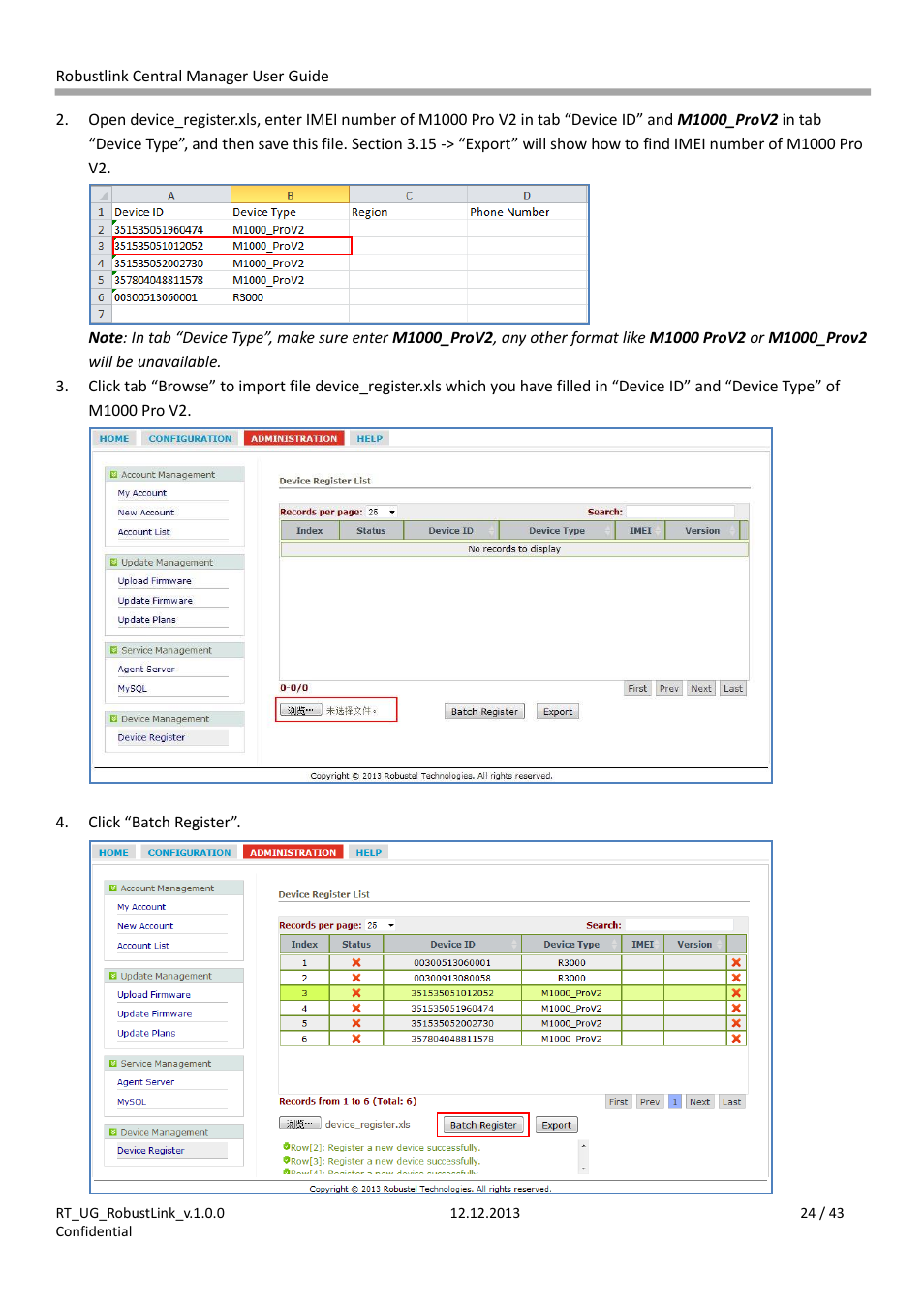Open Records per page dropdown in empty list
This screenshot has width=924, height=1308.
(382, 512)
